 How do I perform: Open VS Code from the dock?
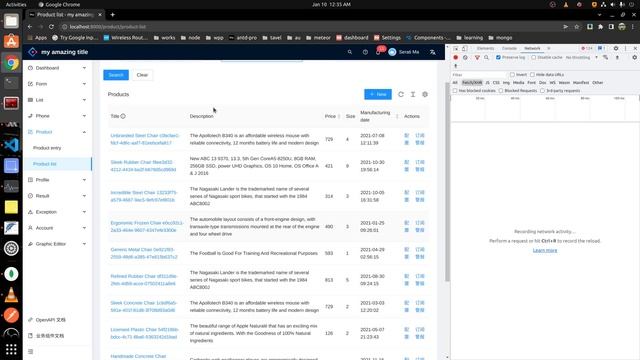(11, 144)
